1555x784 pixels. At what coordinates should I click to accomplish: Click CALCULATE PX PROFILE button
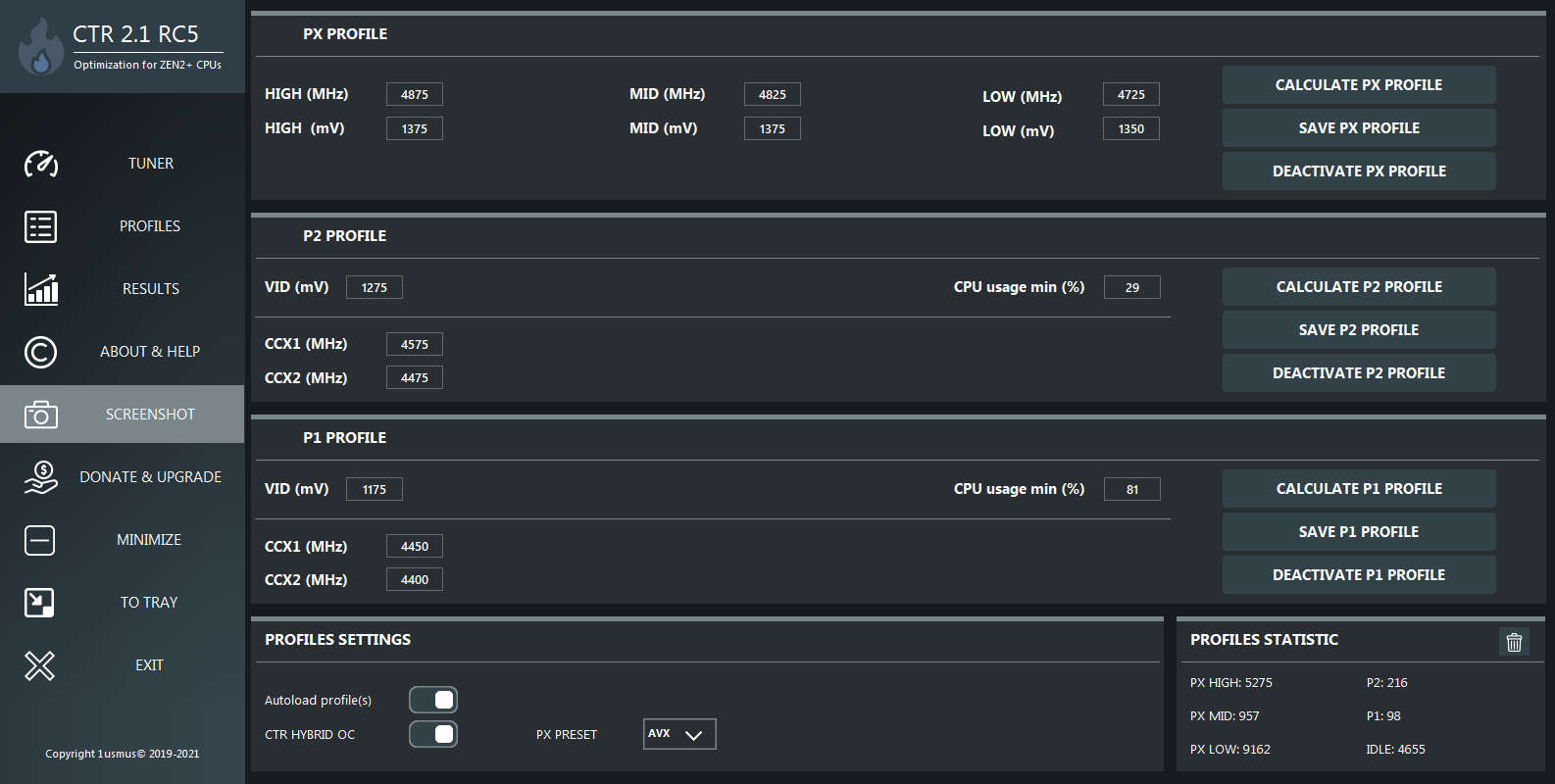tap(1359, 85)
